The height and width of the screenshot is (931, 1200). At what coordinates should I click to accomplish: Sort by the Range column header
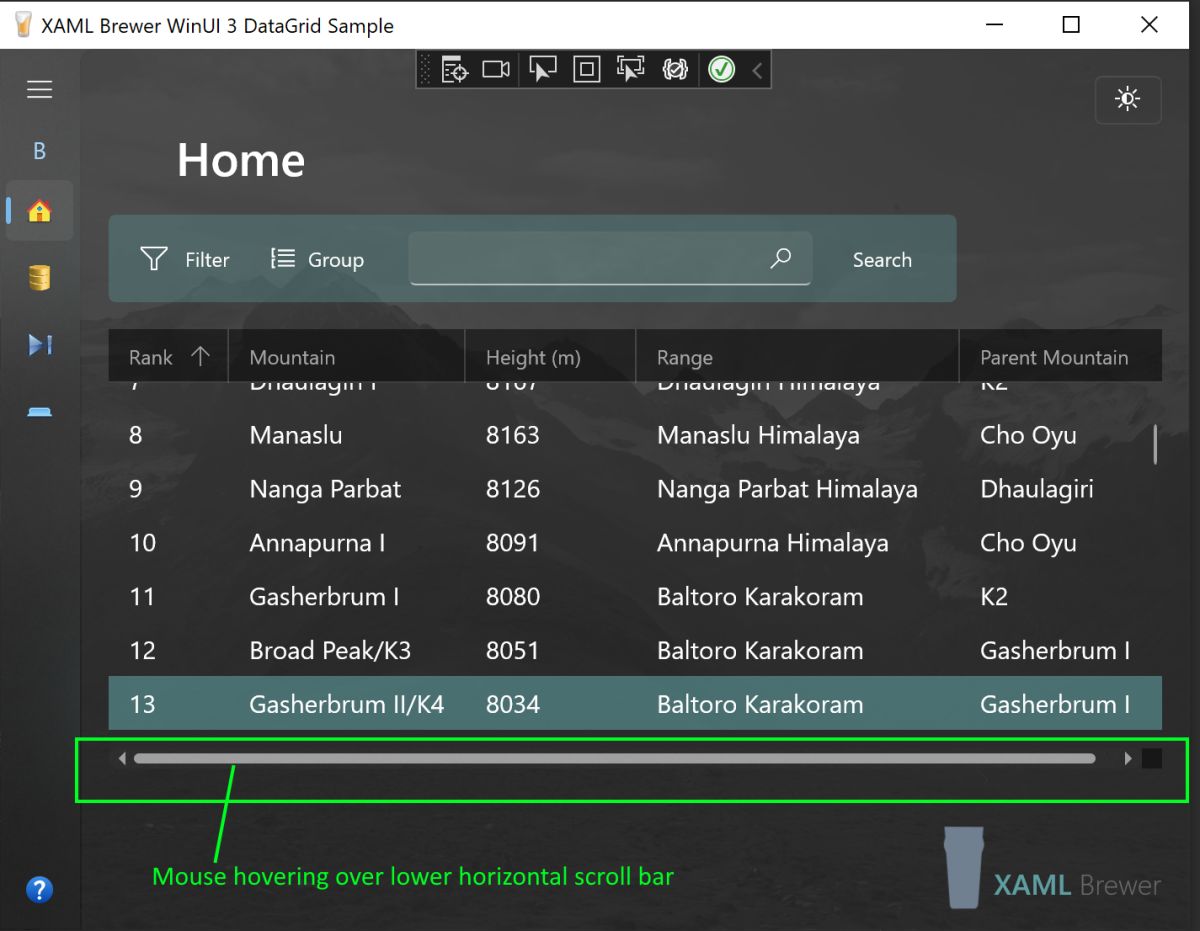(x=798, y=357)
